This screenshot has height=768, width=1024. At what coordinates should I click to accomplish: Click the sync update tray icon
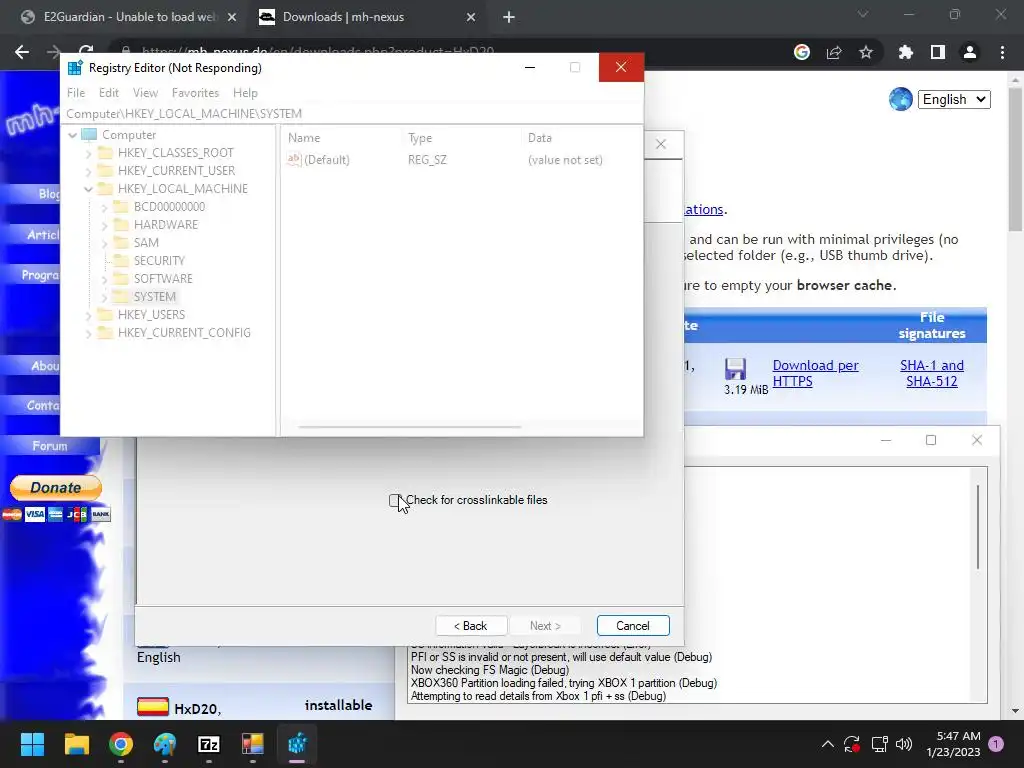pos(852,744)
